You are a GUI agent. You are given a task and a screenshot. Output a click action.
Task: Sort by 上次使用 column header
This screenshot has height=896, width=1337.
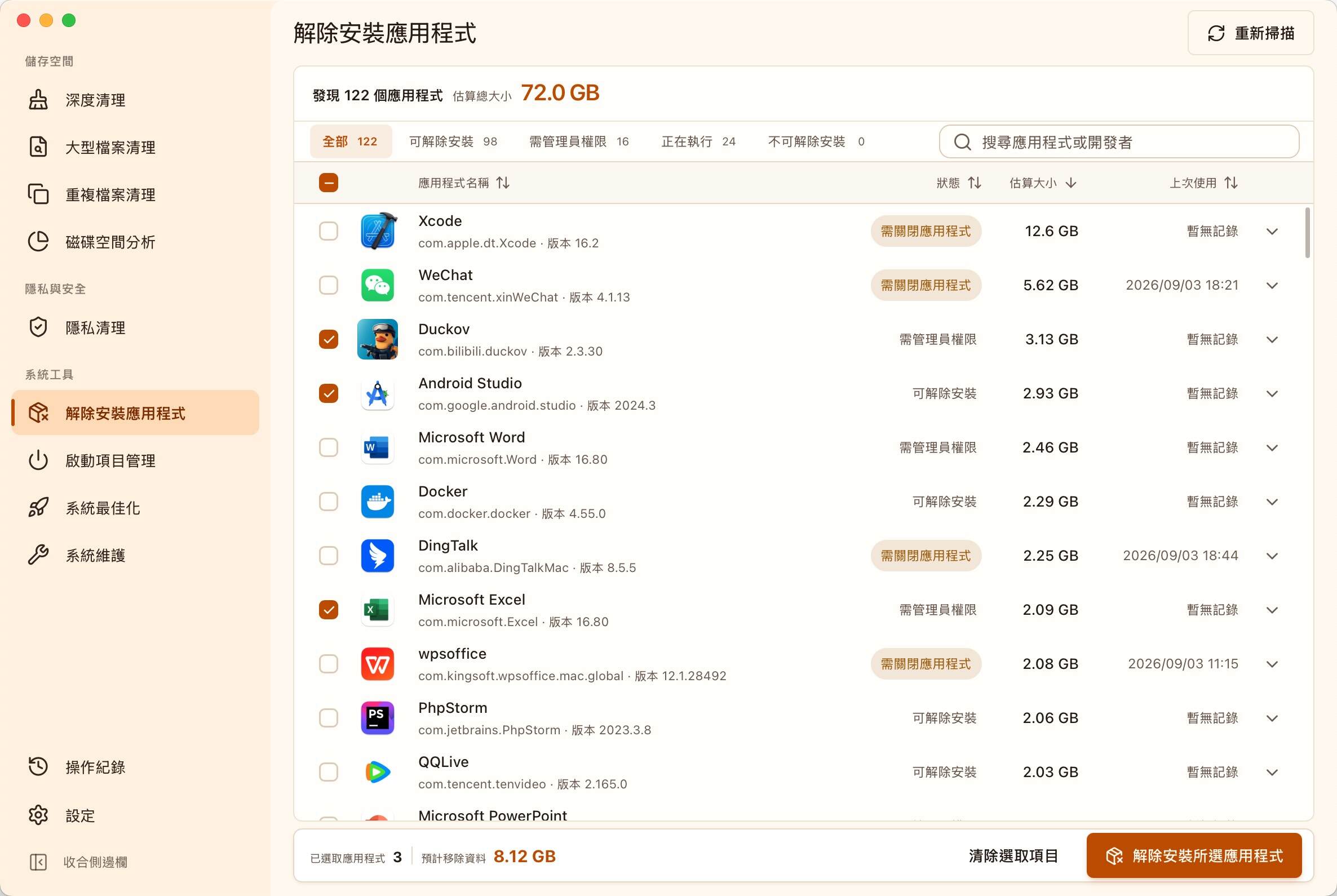point(1203,183)
